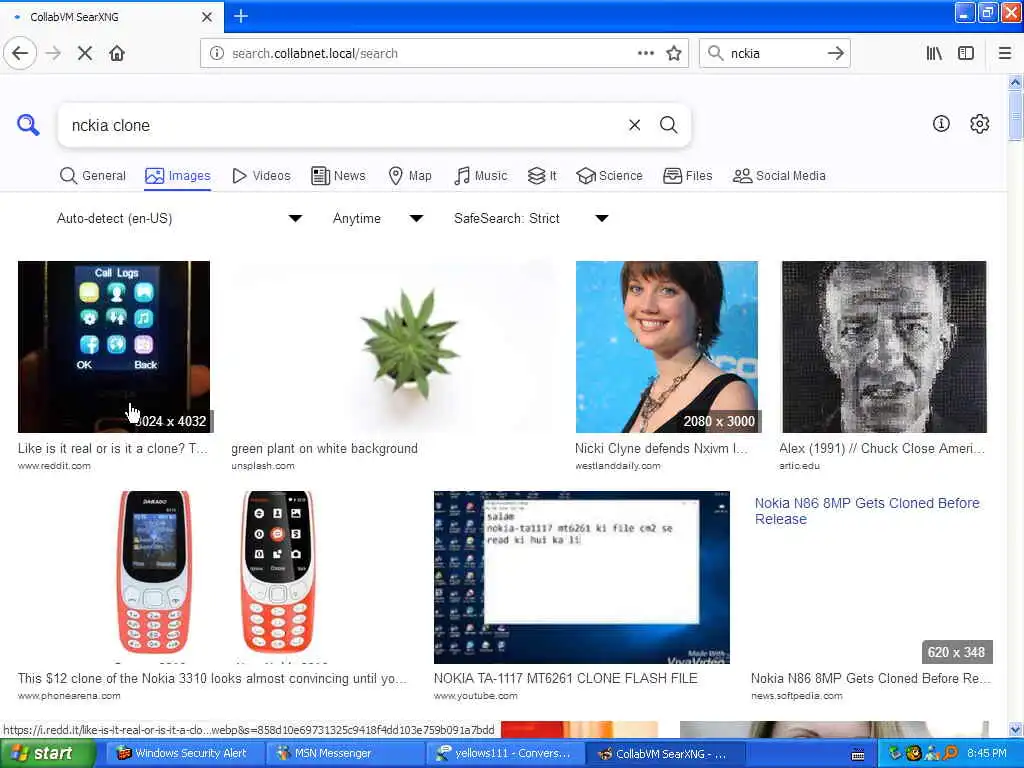Image resolution: width=1024 pixels, height=768 pixels.
Task: Open a new browser tab
Action: 240,16
